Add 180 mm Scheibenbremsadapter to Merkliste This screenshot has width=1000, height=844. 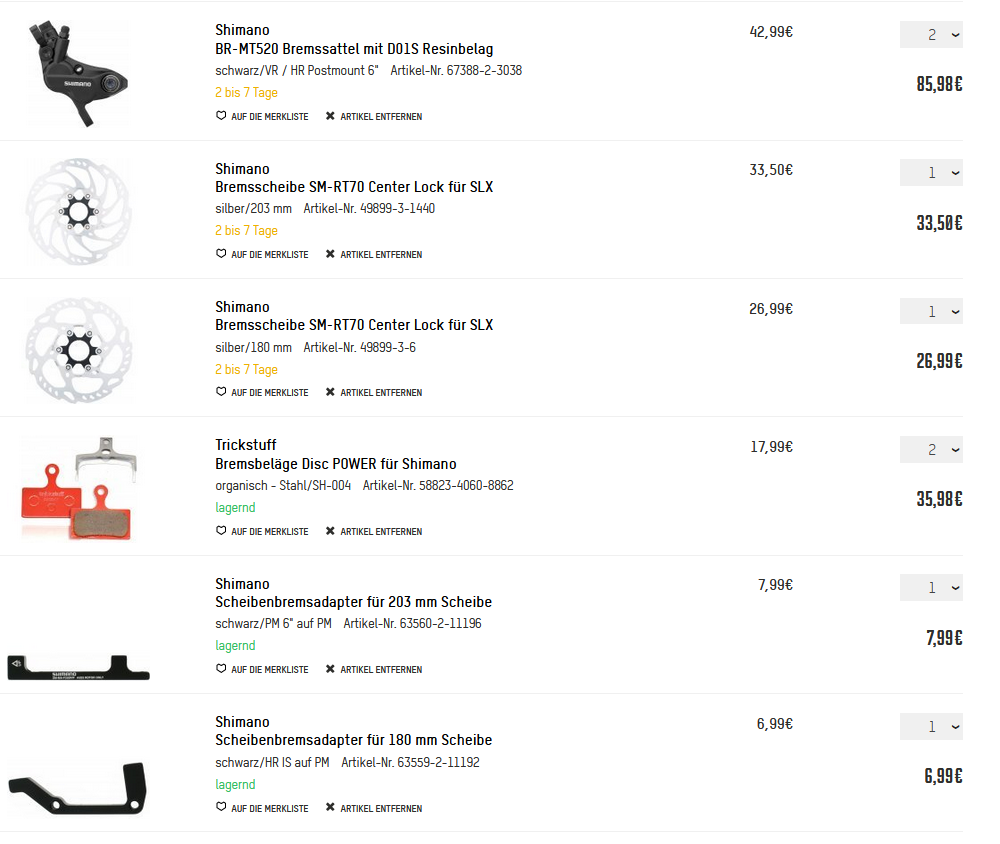pyautogui.click(x=262, y=808)
